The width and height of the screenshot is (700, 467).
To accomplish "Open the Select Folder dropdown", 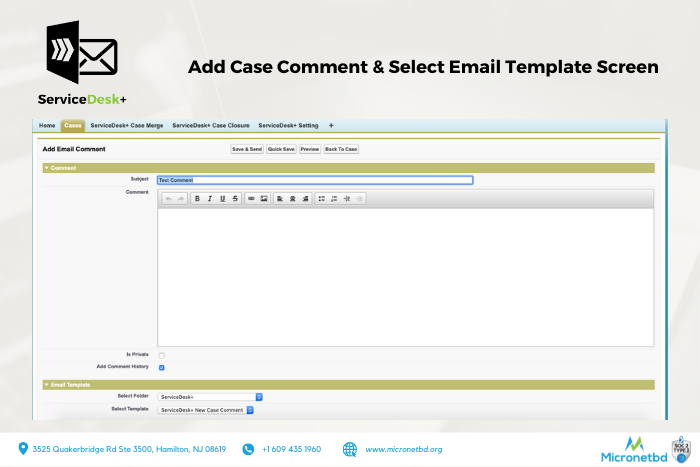I will pyautogui.click(x=210, y=397).
